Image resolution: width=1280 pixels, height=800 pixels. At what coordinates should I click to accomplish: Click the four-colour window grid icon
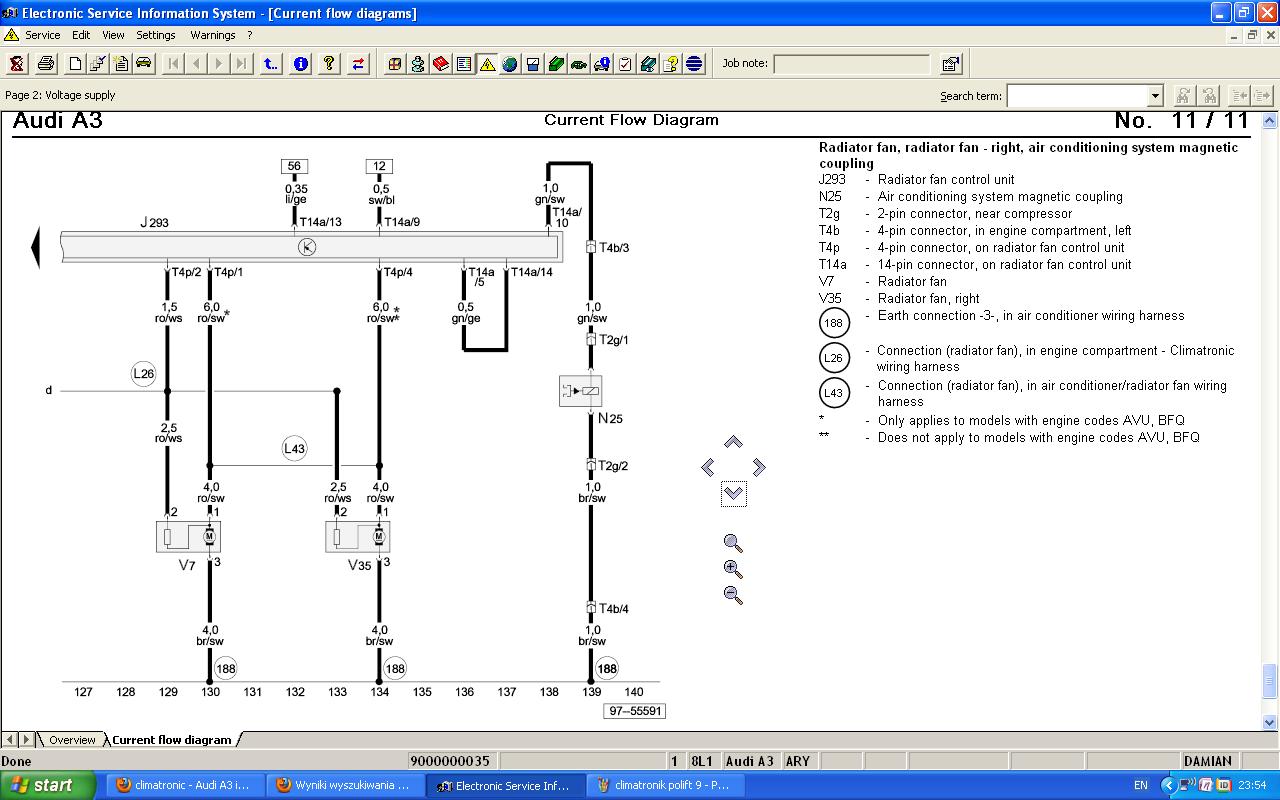pyautogui.click(x=395, y=64)
